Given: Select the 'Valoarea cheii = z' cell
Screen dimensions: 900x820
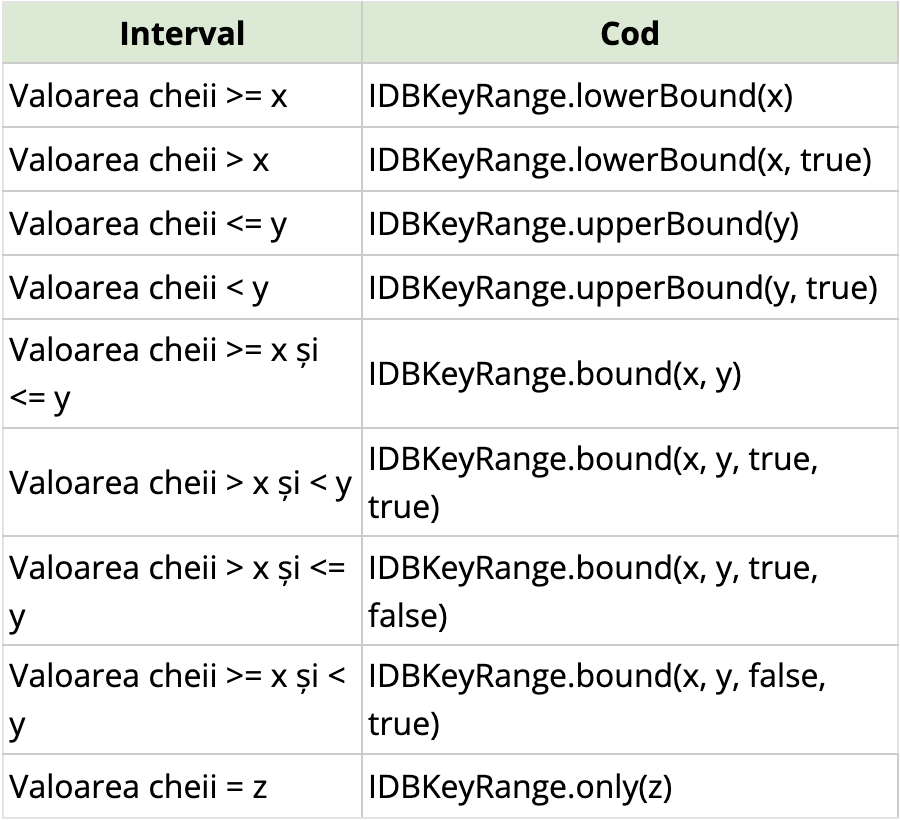Looking at the screenshot, I should point(182,786).
